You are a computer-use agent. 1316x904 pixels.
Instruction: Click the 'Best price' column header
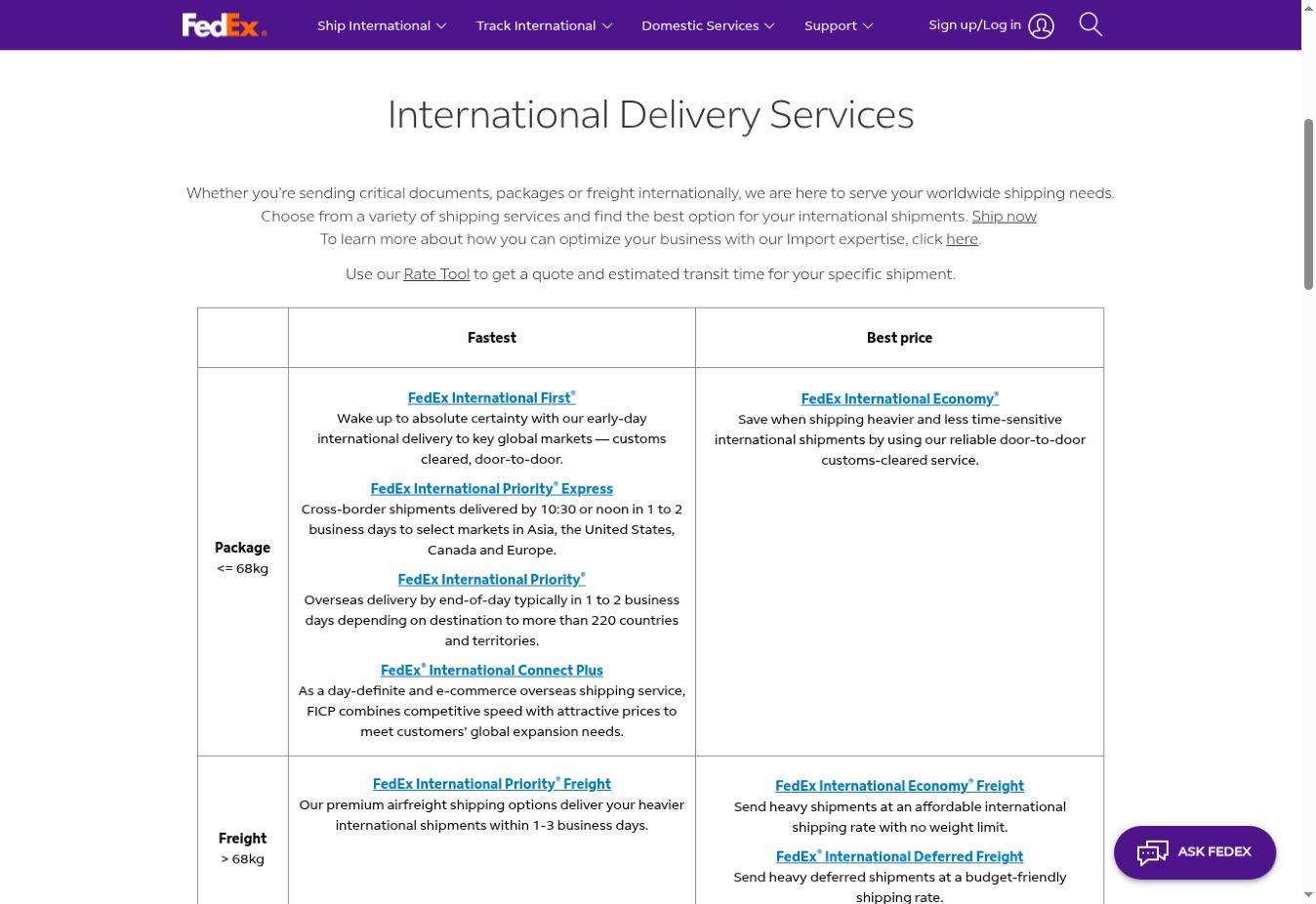pyautogui.click(x=900, y=338)
